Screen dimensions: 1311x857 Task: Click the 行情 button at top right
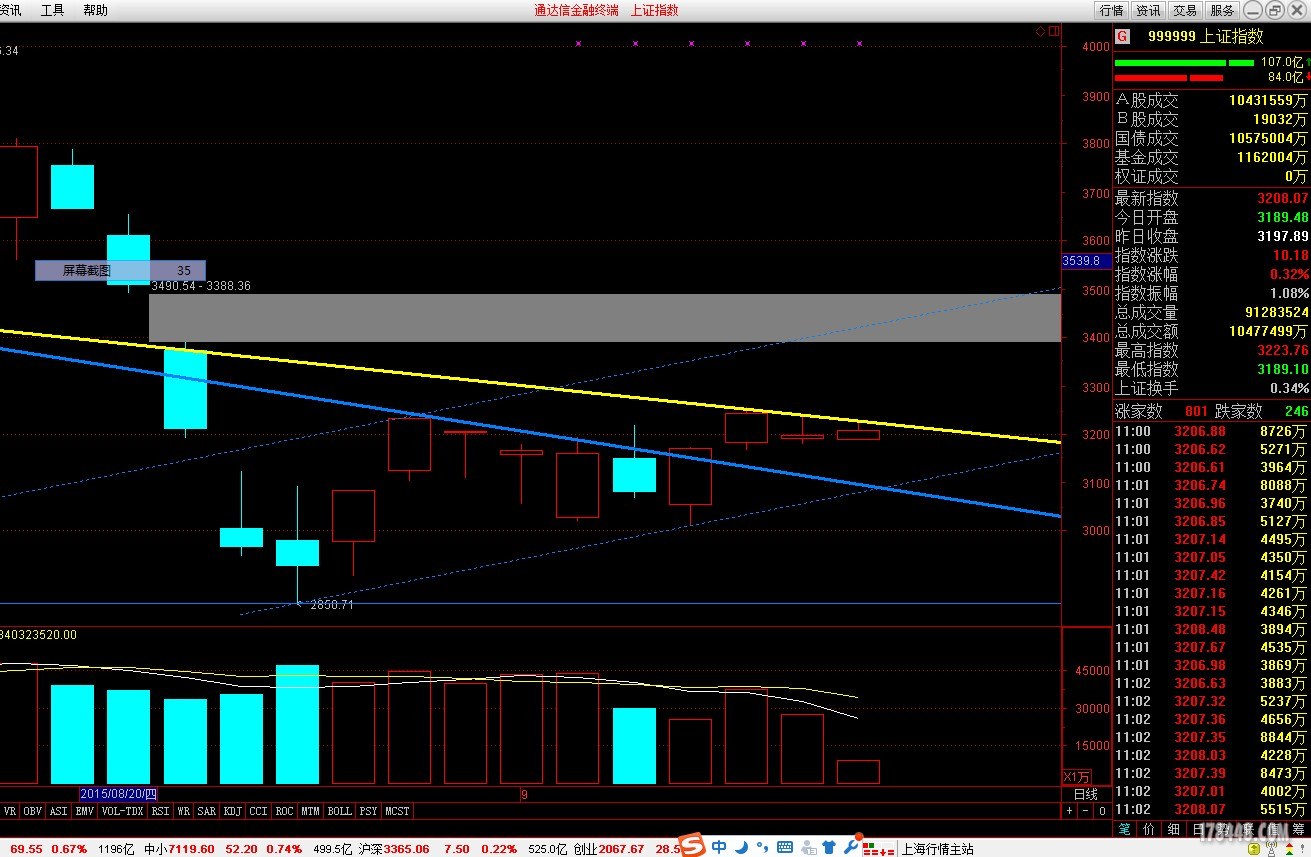(1111, 10)
